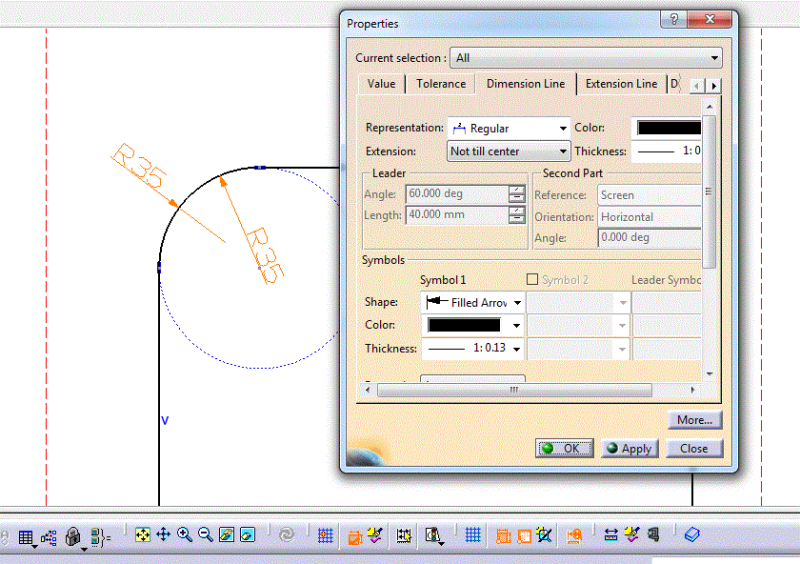800x564 pixels.
Task: Click the Second Part Angle 0.000 deg field
Action: (649, 237)
